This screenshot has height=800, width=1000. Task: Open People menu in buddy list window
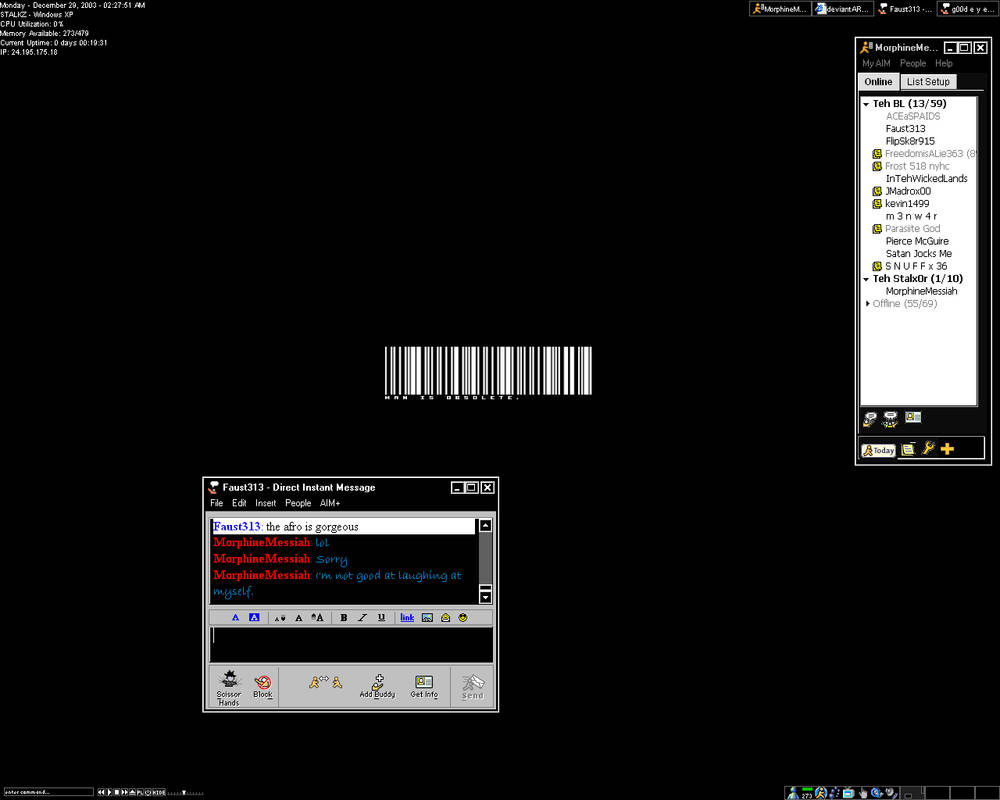(x=913, y=63)
